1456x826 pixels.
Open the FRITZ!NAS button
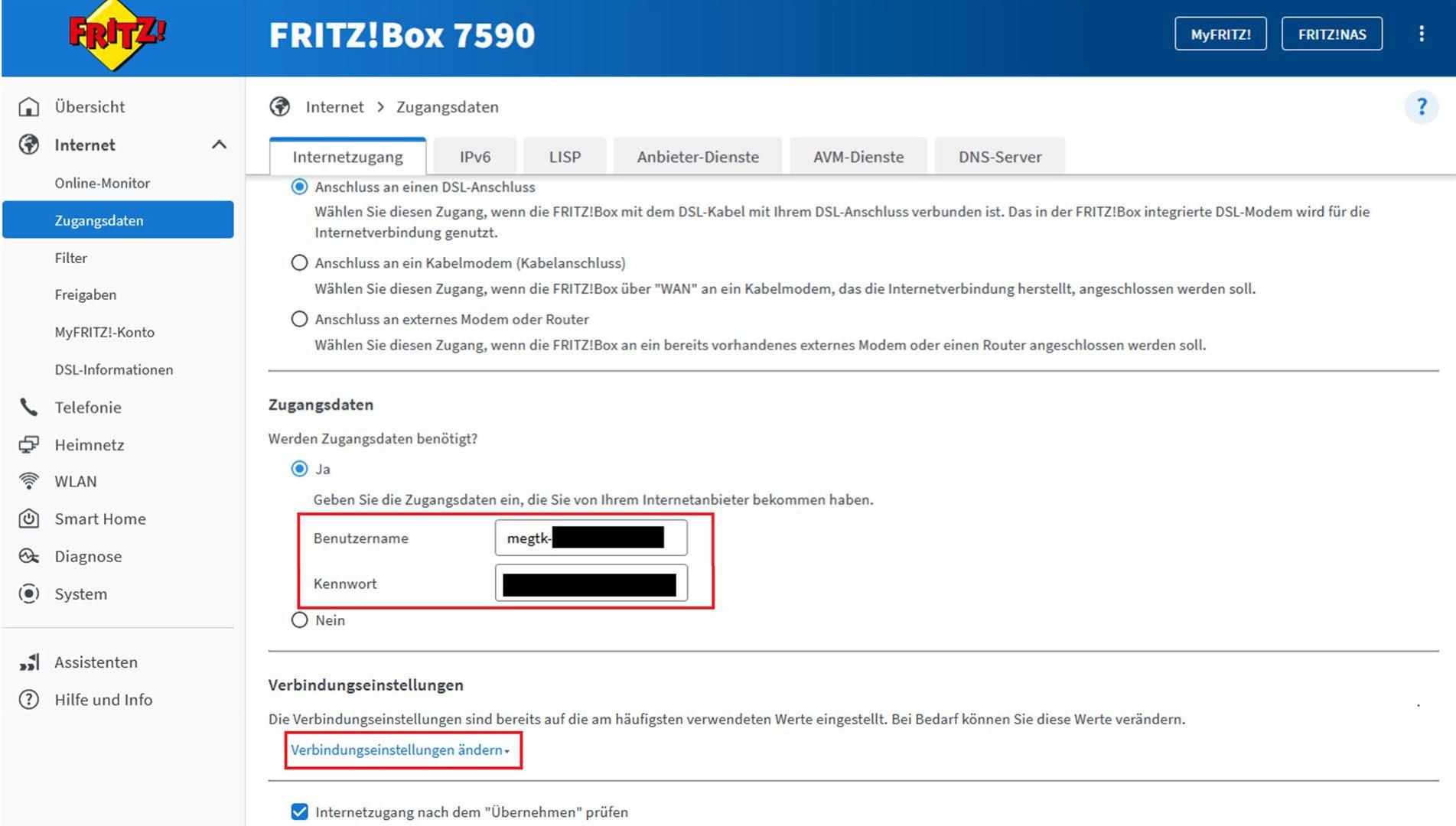1332,34
